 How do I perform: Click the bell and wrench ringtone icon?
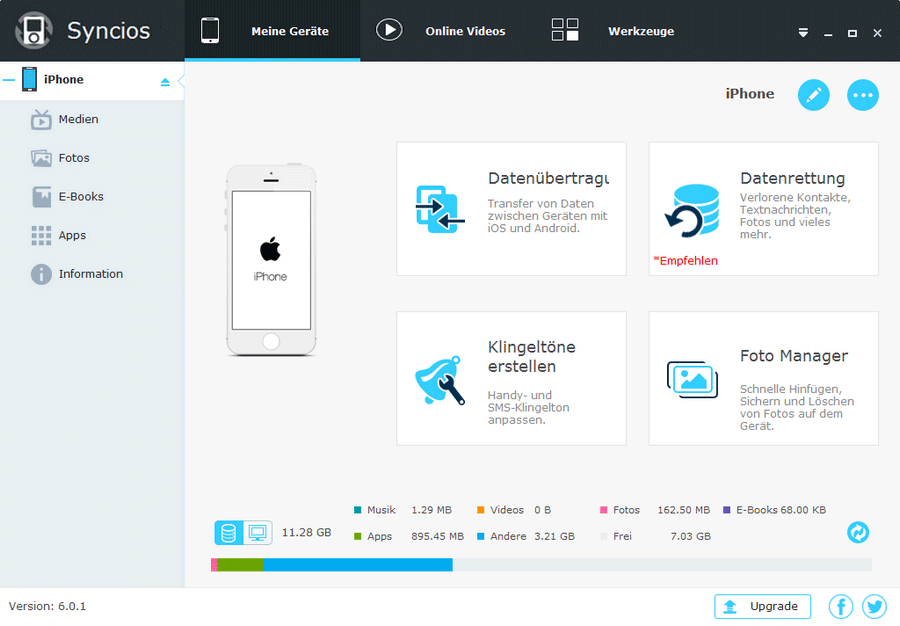tap(440, 380)
